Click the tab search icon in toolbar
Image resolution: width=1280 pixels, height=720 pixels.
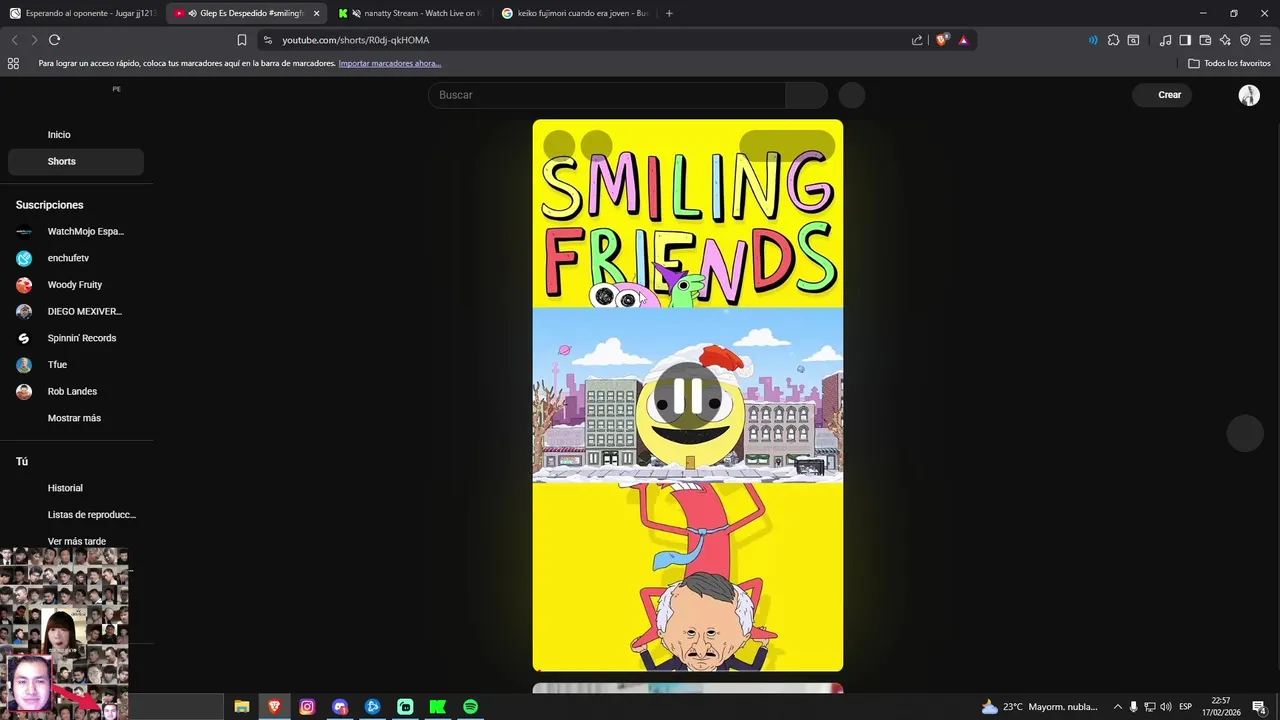pos(1133,40)
